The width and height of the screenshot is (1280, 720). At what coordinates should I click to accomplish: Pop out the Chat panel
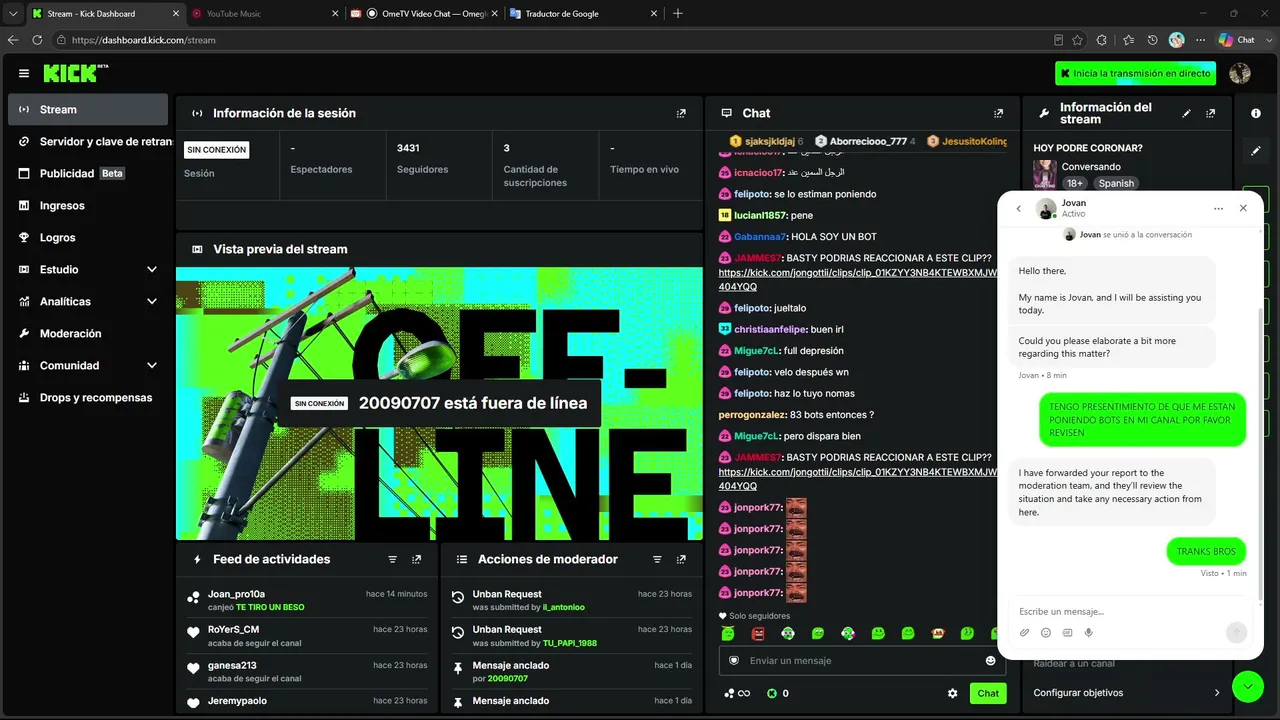(998, 113)
